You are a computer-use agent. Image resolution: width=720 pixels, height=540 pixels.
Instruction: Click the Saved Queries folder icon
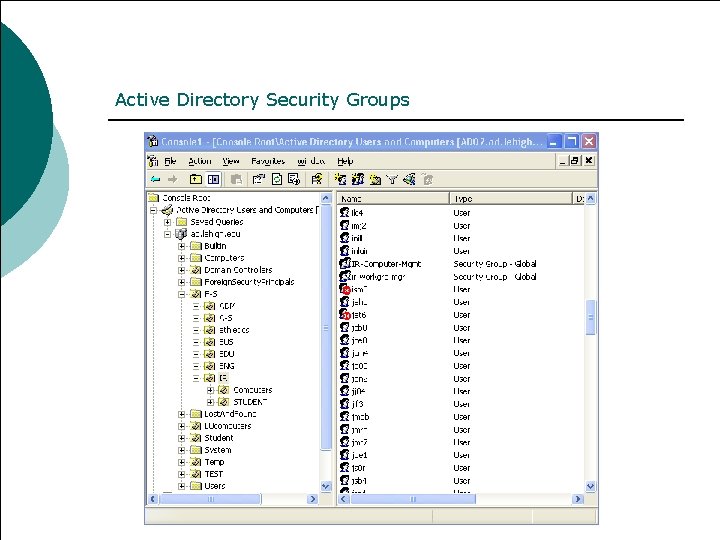(x=182, y=222)
